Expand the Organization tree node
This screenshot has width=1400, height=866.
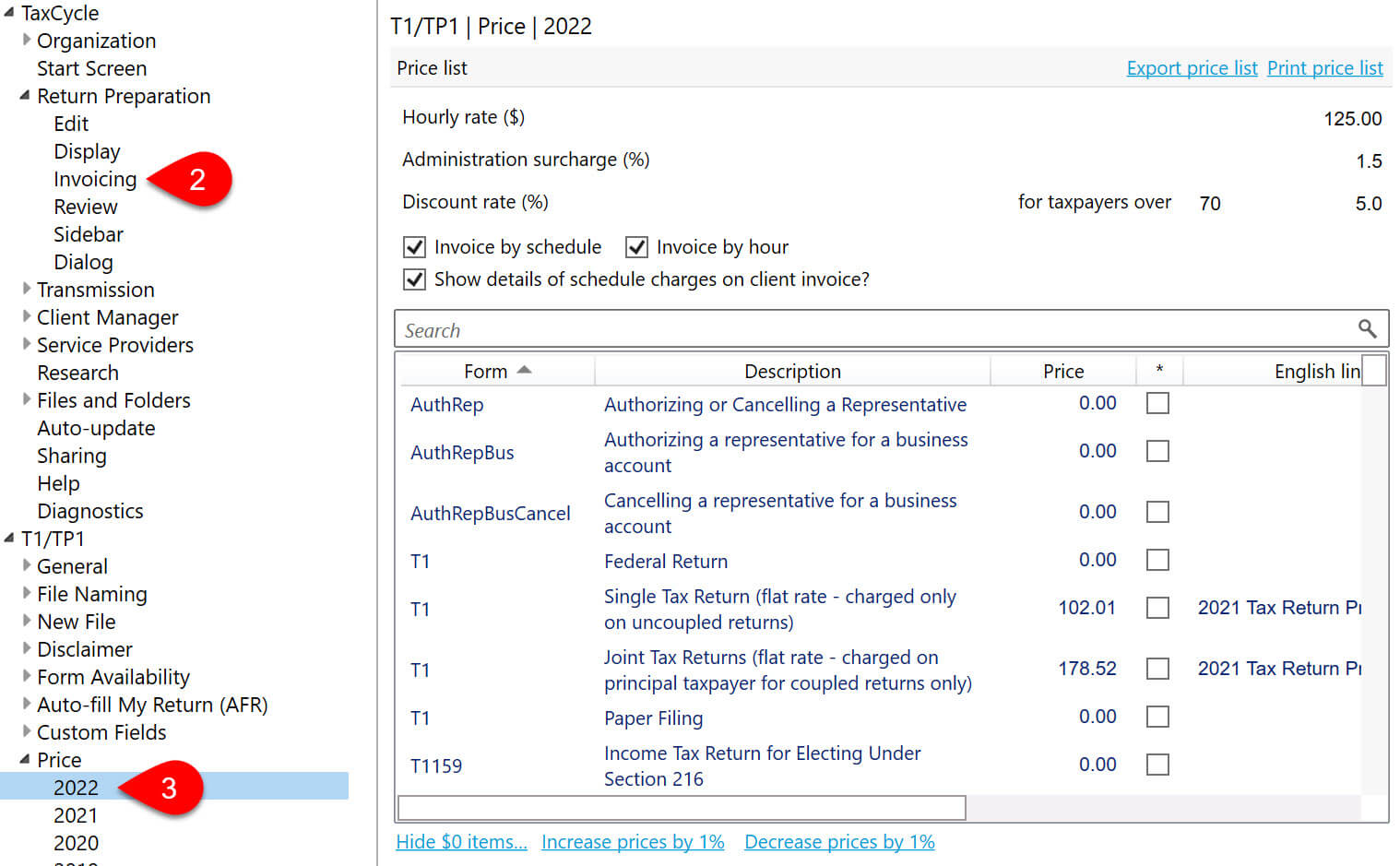(27, 40)
